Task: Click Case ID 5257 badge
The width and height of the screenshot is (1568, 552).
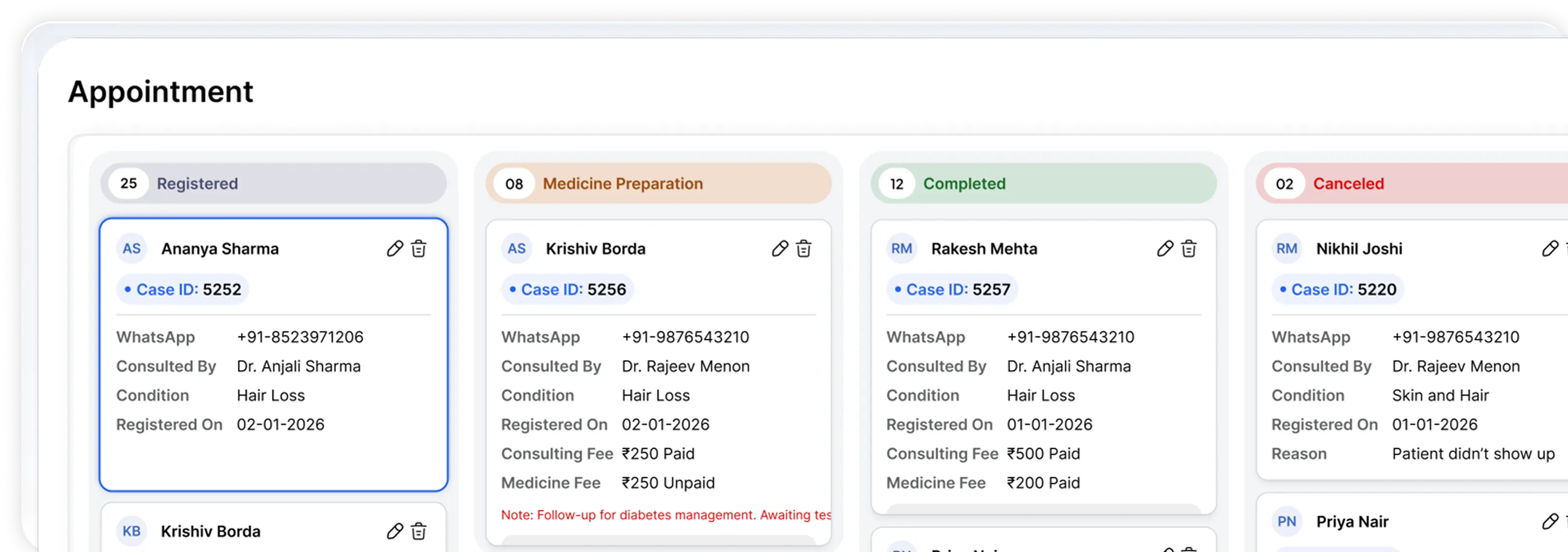Action: tap(952, 290)
